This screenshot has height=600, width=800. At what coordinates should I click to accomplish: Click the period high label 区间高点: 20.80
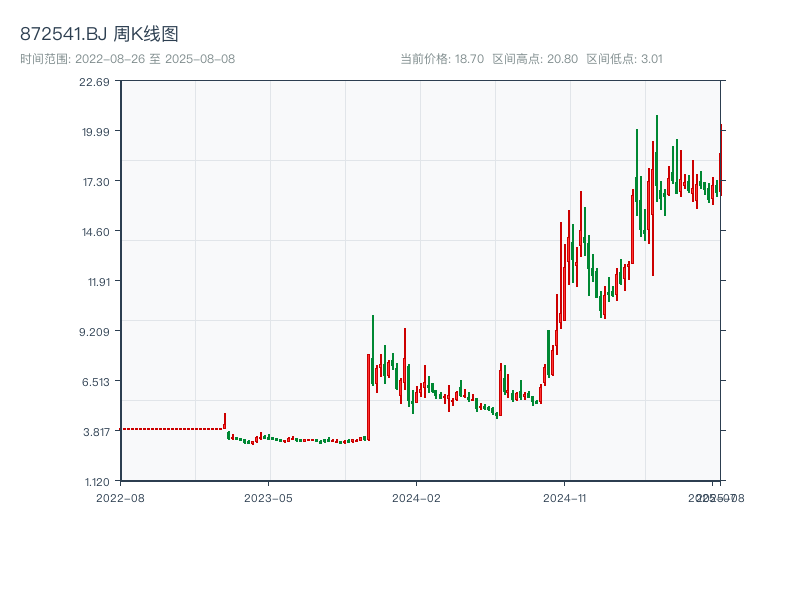pyautogui.click(x=535, y=59)
